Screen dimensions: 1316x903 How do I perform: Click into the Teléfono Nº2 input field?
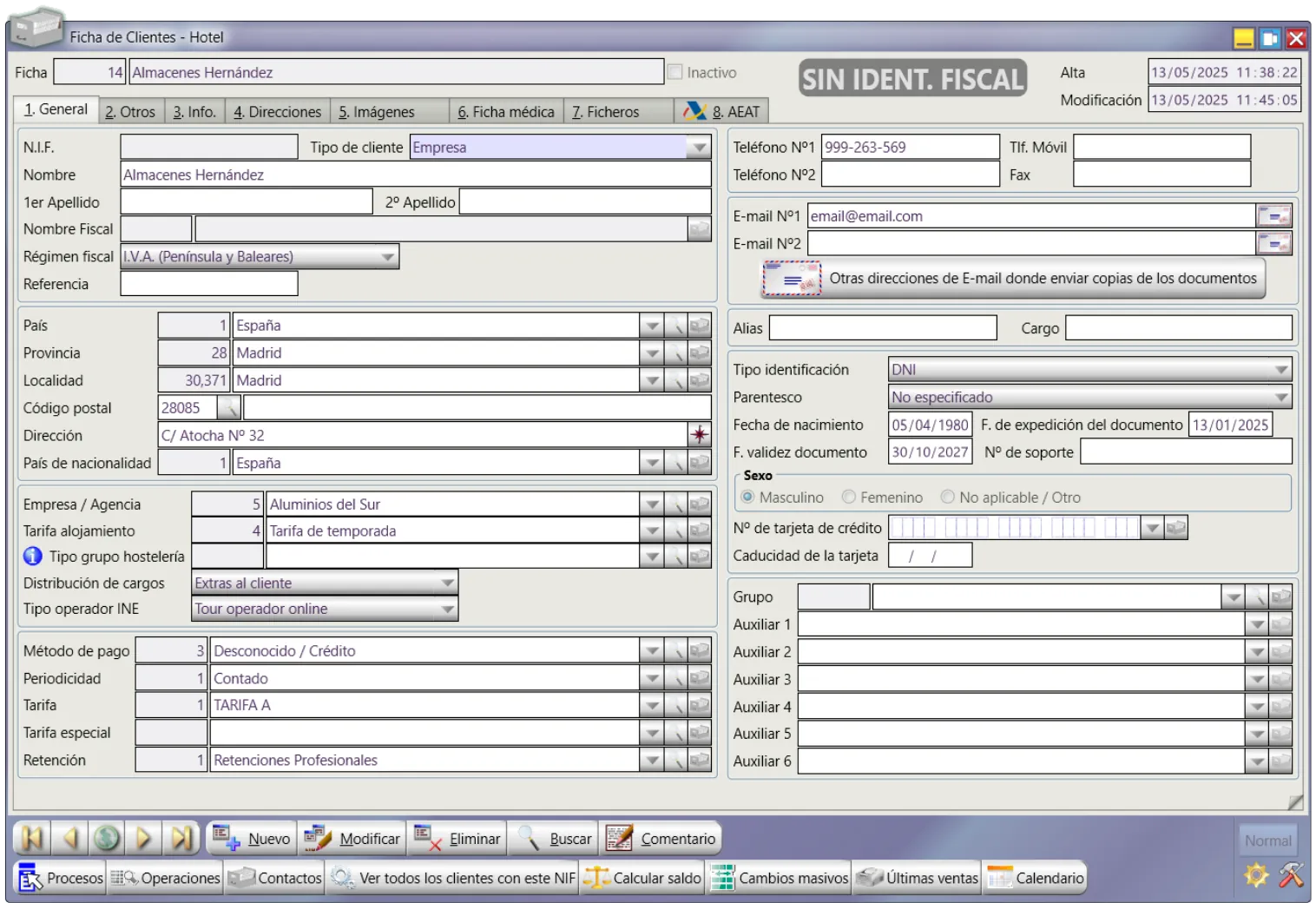[910, 175]
